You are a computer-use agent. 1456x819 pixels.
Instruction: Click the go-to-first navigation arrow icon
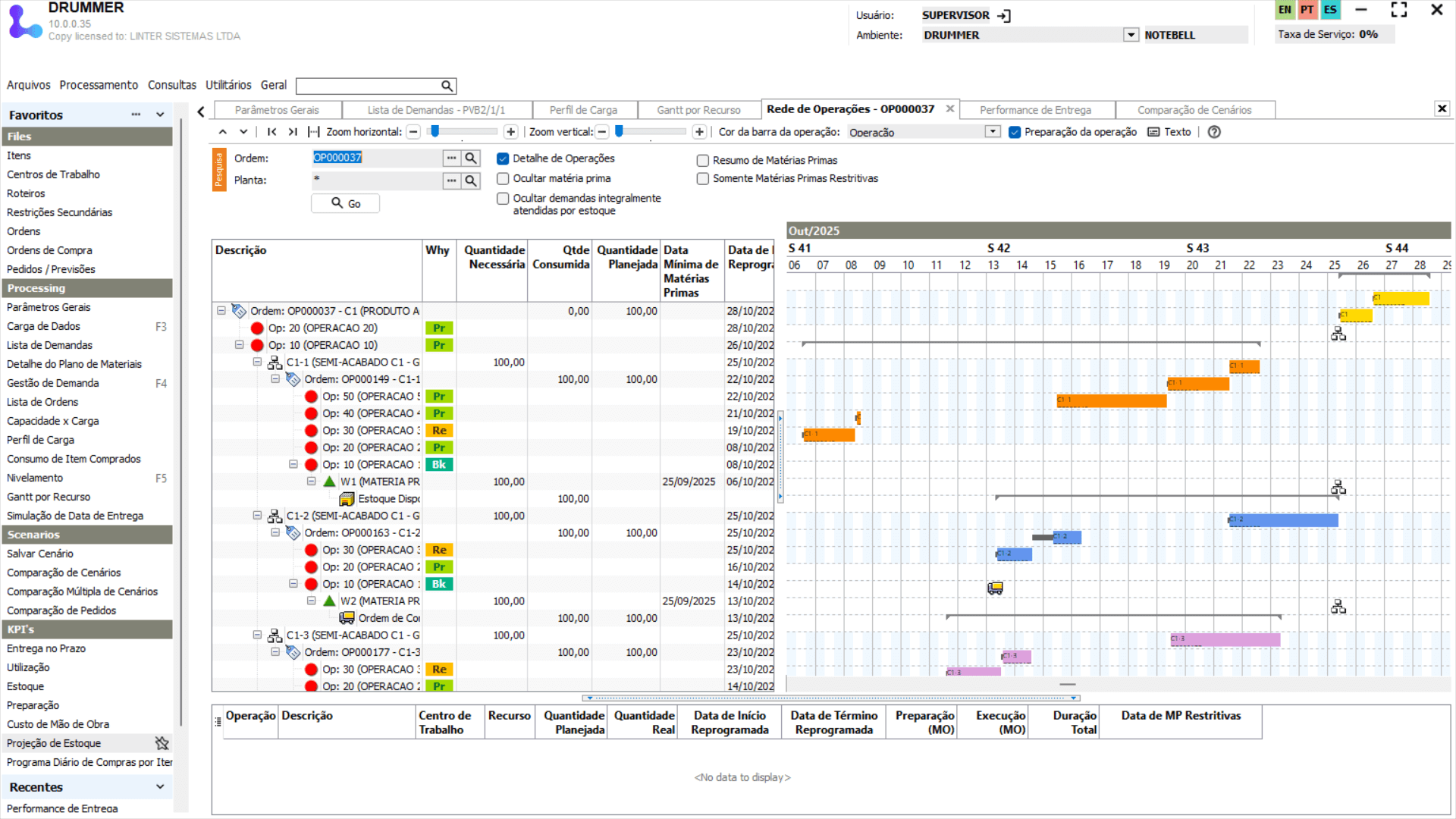(271, 132)
